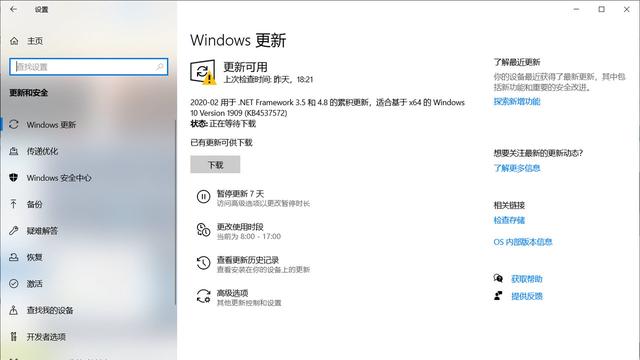This screenshot has width=640, height=360.
Task: Click the 更新和安全 section heading
Action: coord(29,93)
